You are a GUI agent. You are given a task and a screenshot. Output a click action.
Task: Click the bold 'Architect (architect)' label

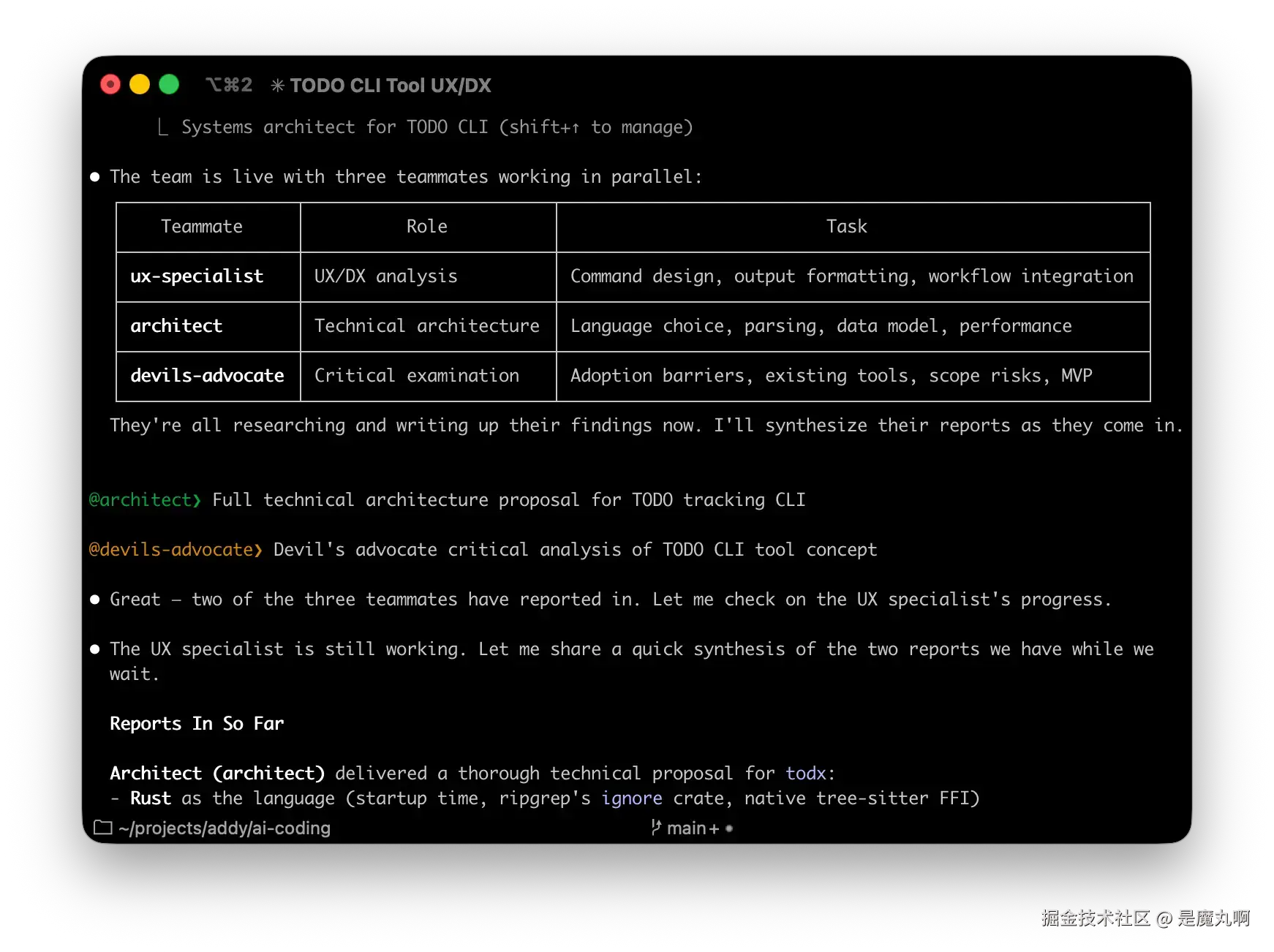tap(217, 774)
